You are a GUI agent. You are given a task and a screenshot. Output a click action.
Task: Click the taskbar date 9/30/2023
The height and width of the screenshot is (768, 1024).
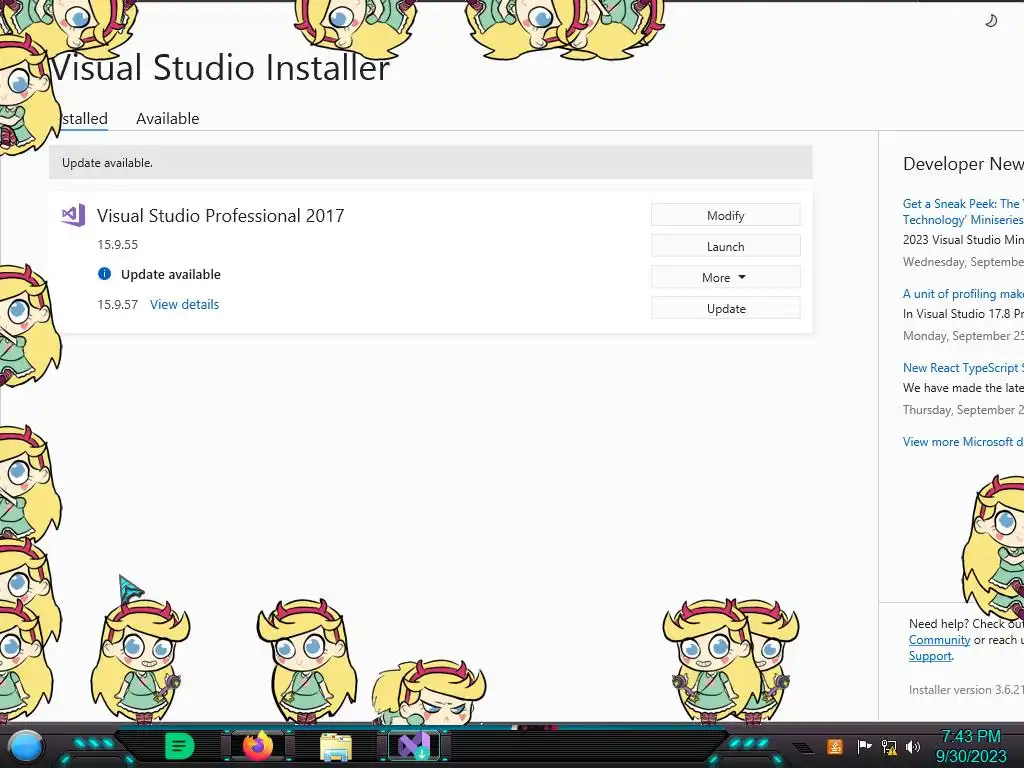(x=971, y=756)
